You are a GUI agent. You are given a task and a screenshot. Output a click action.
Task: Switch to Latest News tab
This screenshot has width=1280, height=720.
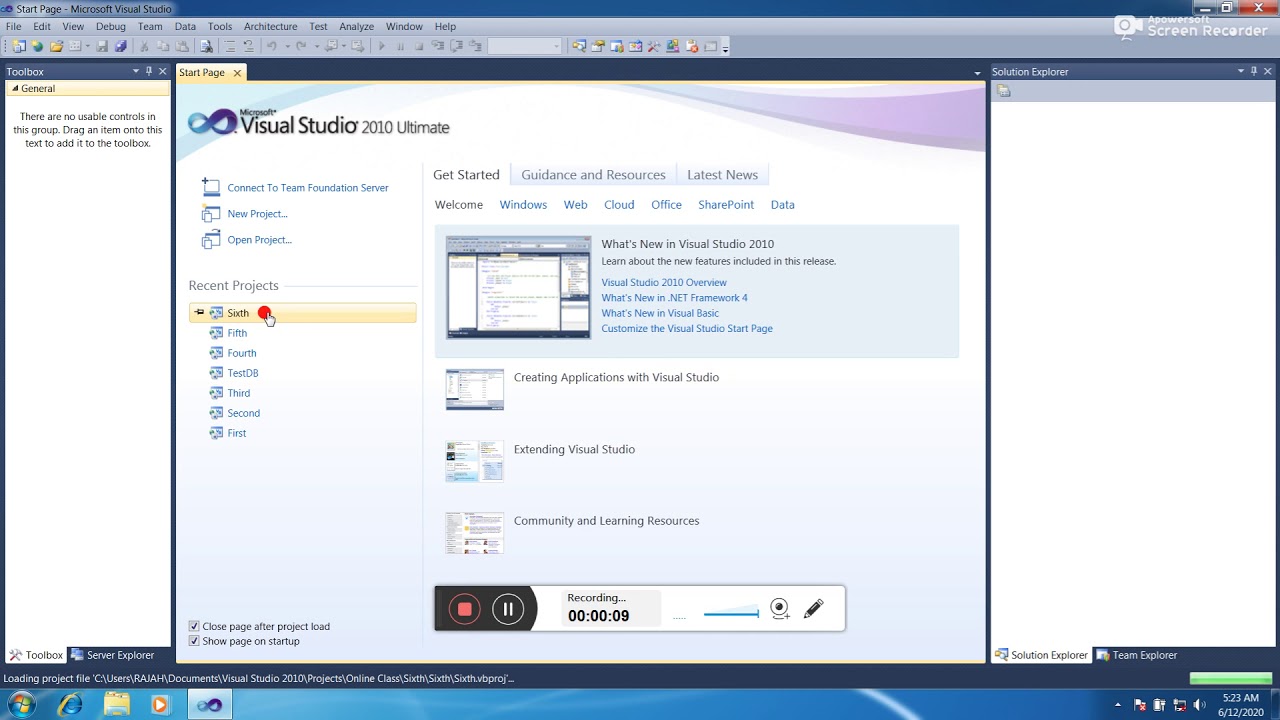(722, 174)
